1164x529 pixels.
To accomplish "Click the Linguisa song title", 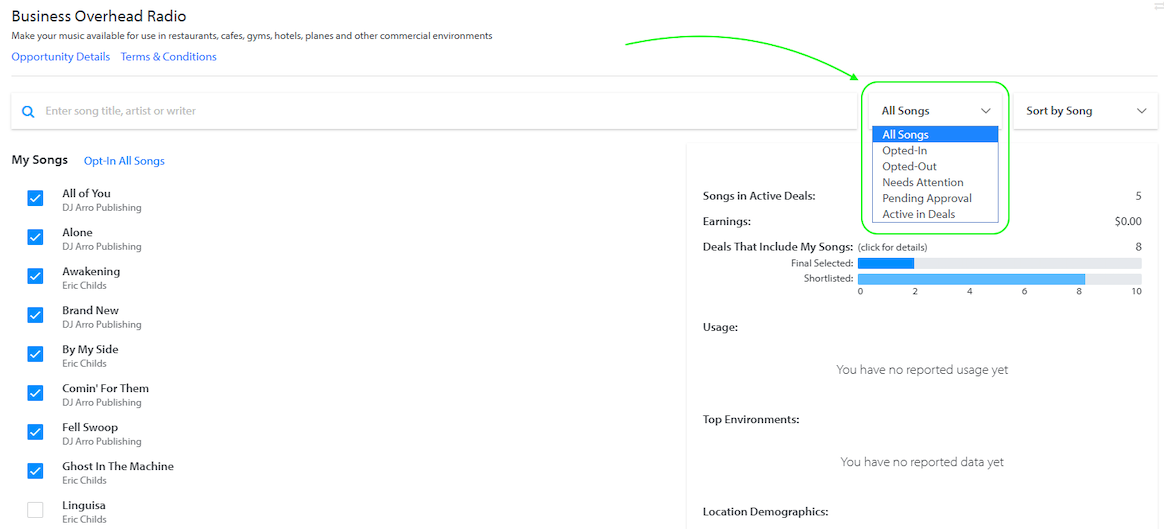I will point(84,505).
